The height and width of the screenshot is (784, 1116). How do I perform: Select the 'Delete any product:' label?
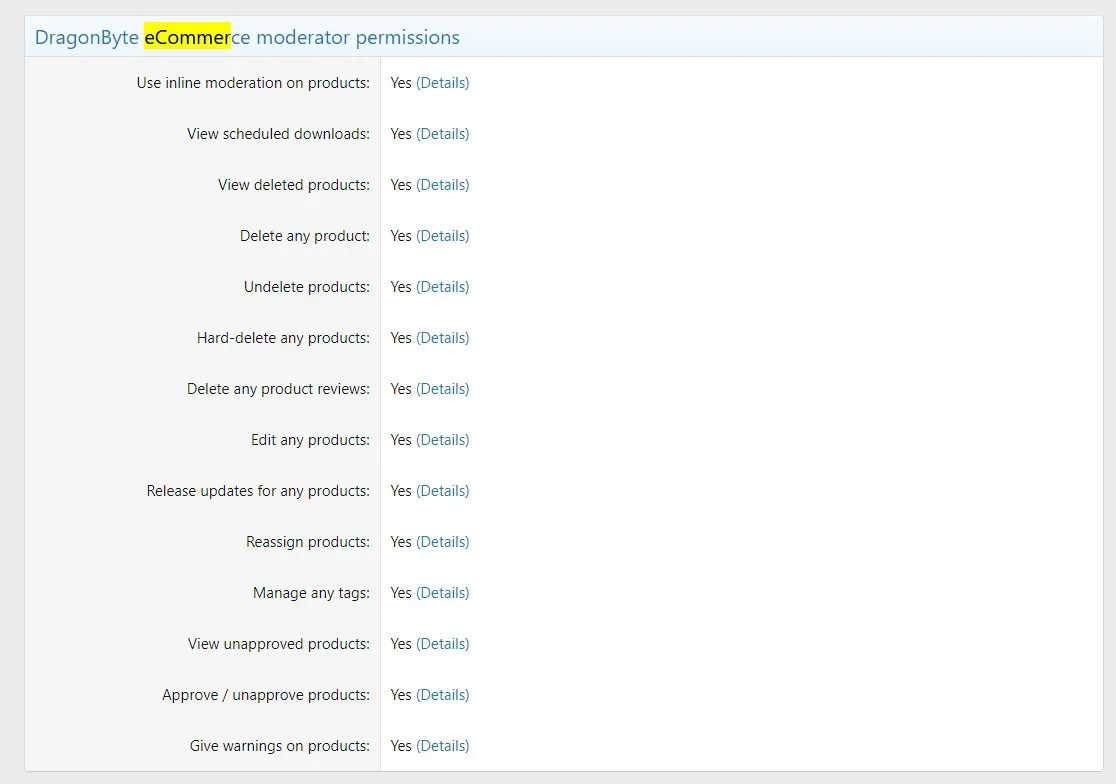(x=305, y=236)
